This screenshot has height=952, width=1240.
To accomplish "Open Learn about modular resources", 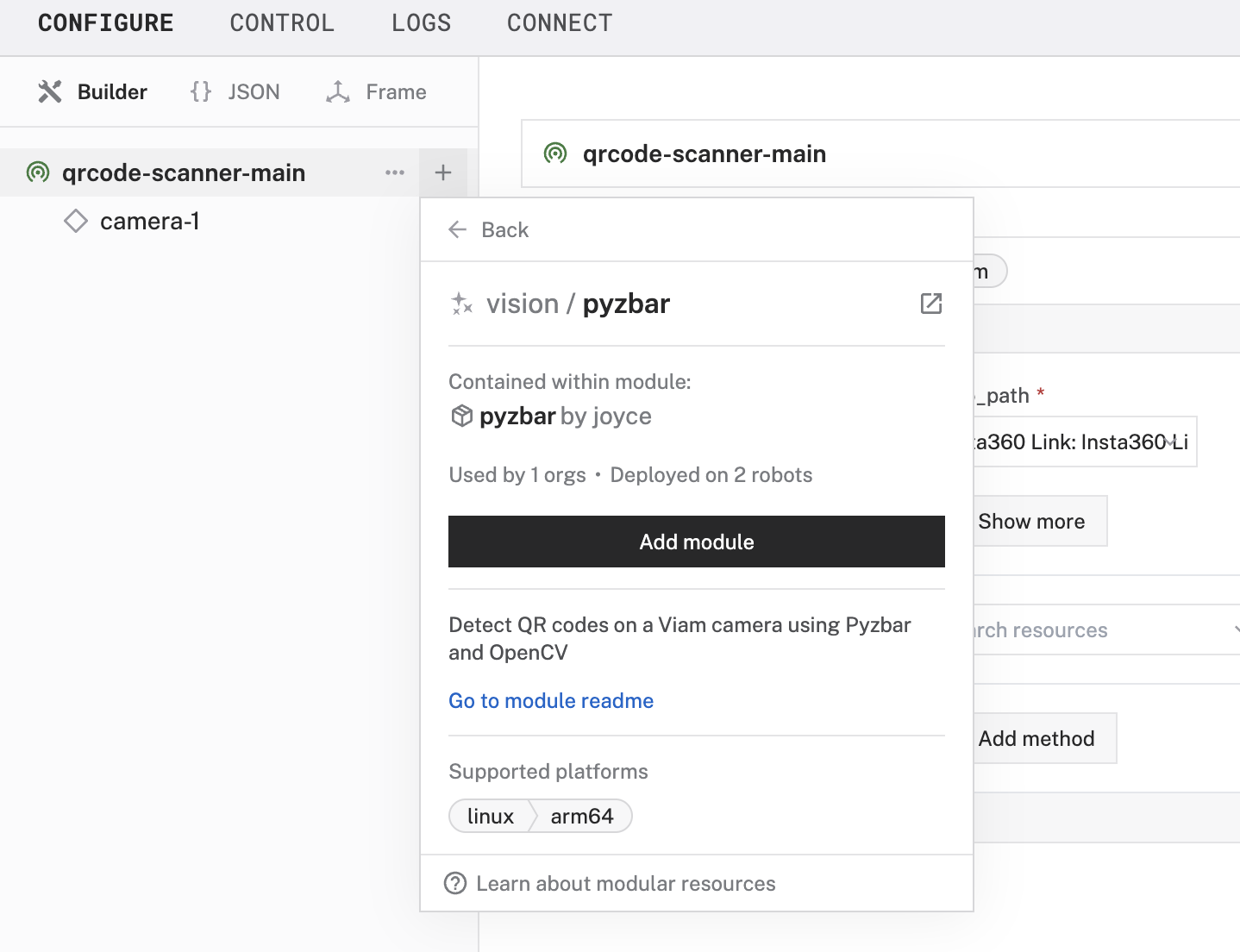I will [626, 883].
